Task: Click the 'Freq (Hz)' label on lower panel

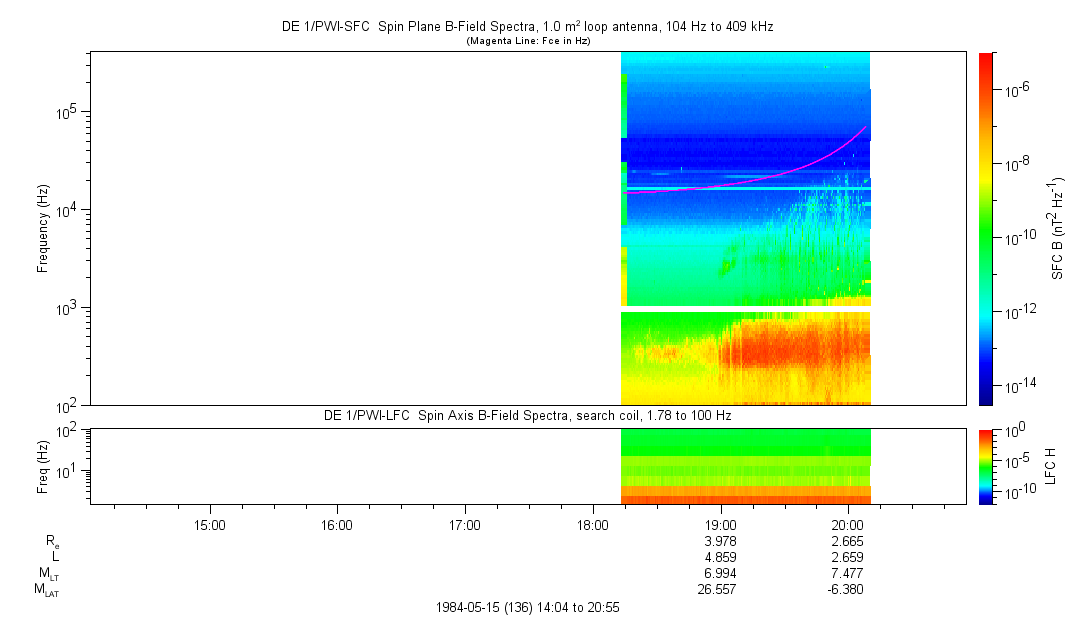Action: click(x=43, y=466)
